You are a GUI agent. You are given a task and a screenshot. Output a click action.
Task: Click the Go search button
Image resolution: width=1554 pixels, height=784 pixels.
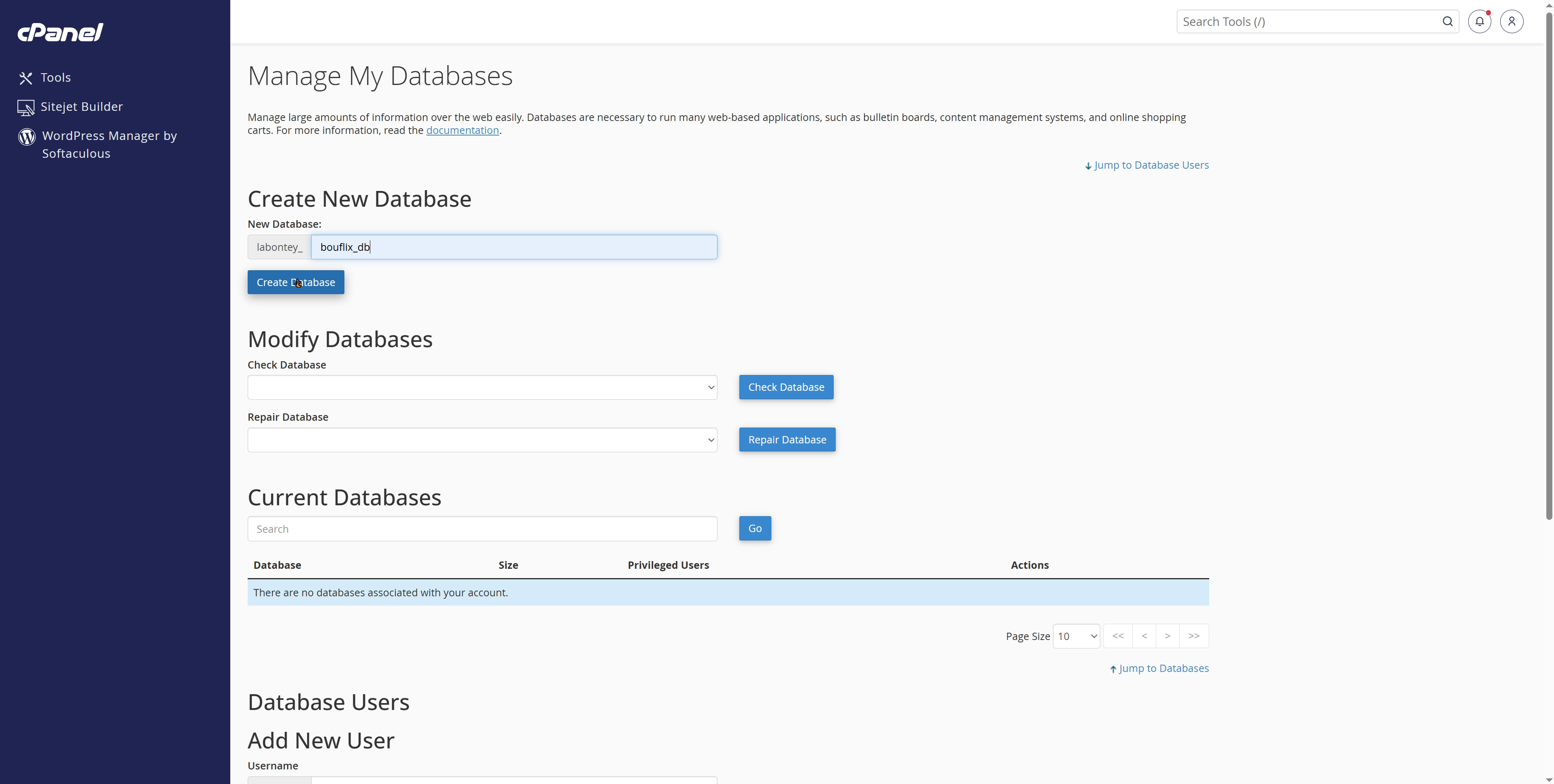[x=755, y=528]
